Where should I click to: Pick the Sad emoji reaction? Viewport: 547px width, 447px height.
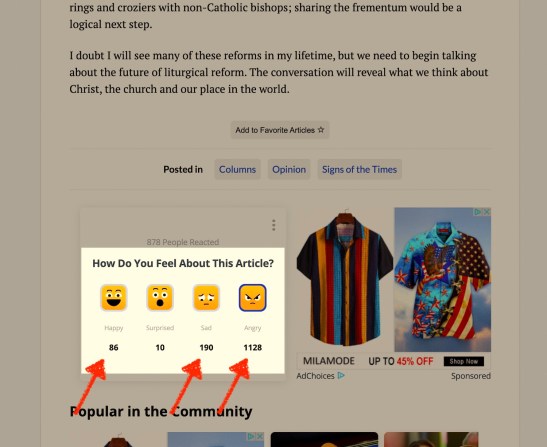pos(206,297)
